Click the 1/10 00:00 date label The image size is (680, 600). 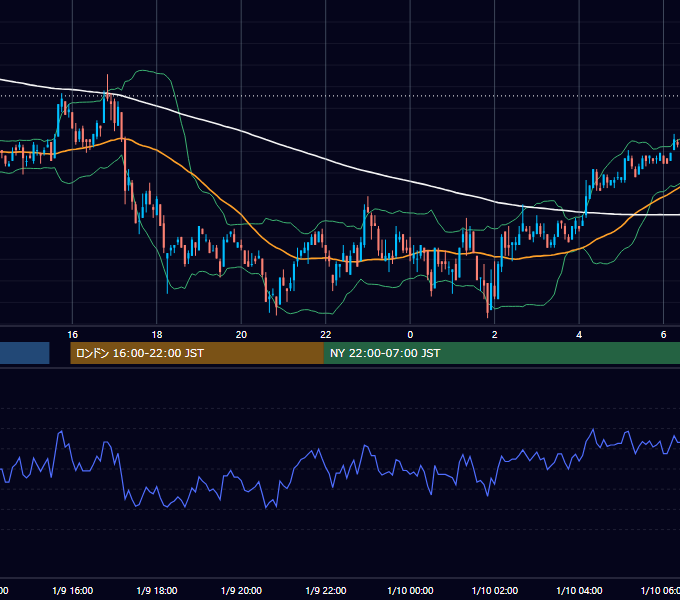410,590
